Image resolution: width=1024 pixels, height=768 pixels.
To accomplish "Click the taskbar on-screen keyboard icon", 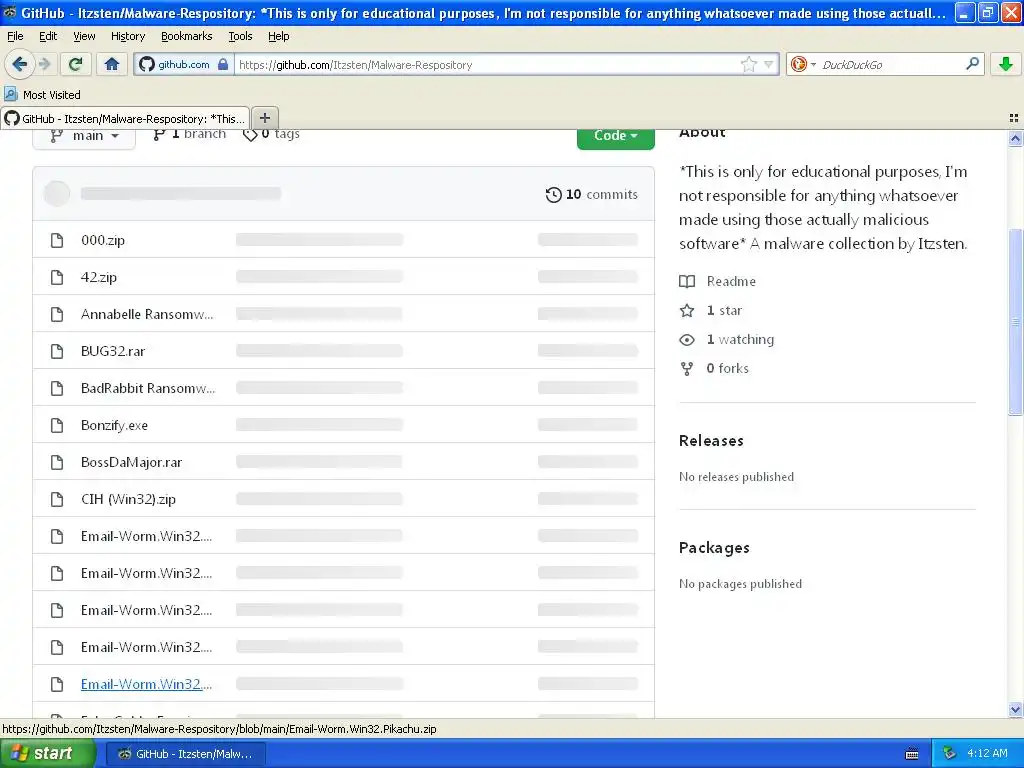I will [912, 754].
